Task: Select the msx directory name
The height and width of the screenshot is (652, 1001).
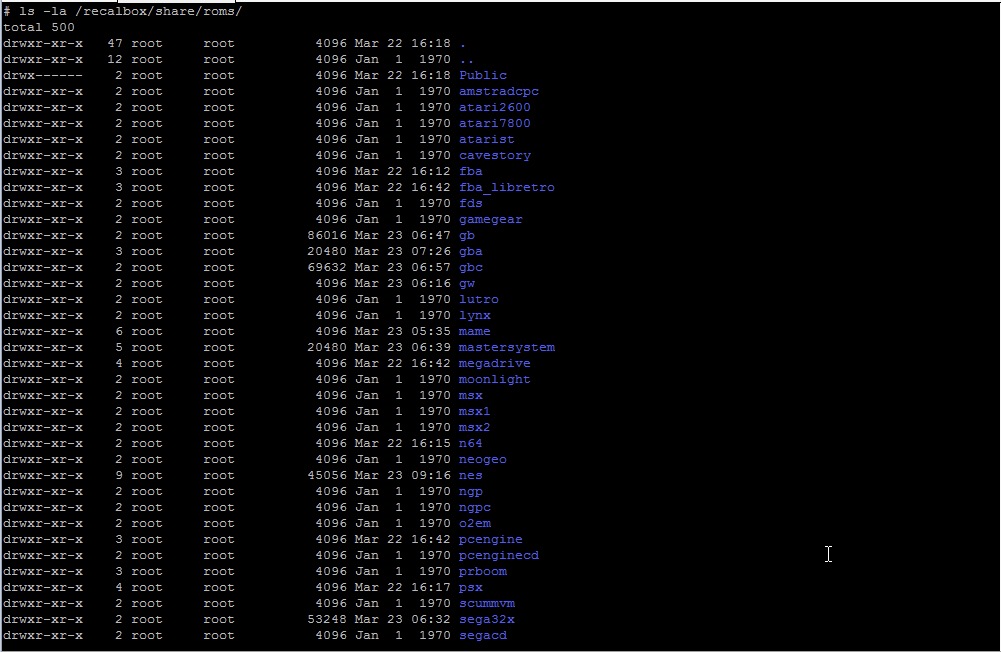Action: tap(470, 395)
